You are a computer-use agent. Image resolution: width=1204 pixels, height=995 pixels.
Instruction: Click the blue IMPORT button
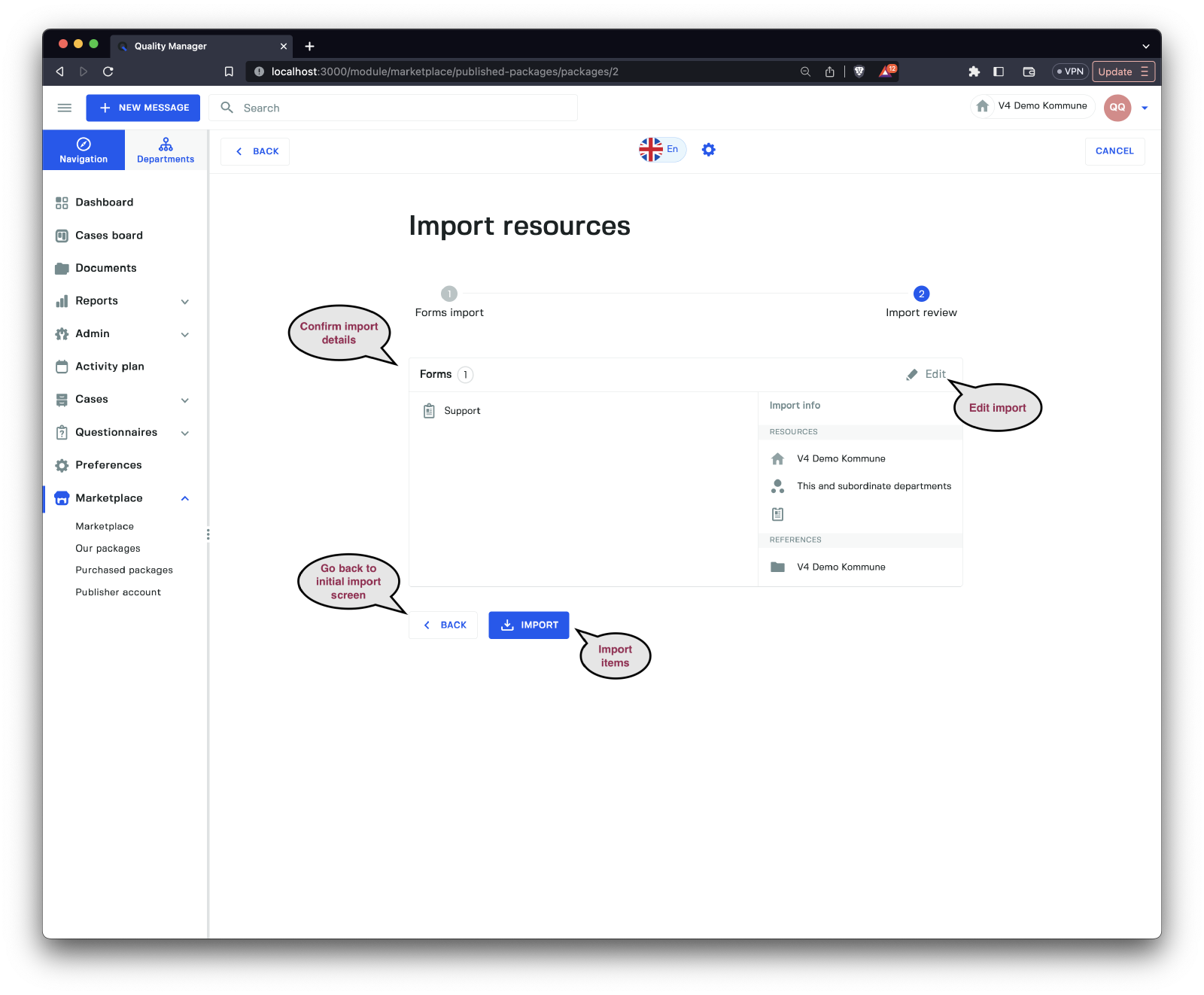click(529, 625)
